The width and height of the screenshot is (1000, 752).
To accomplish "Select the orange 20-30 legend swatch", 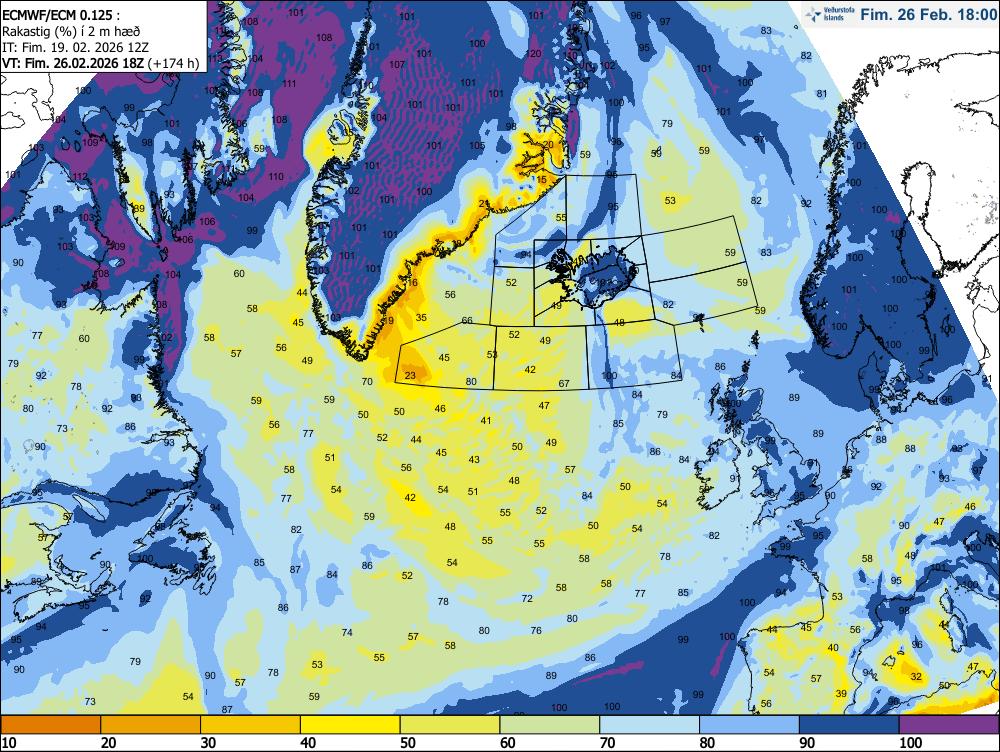I will pyautogui.click(x=151, y=725).
